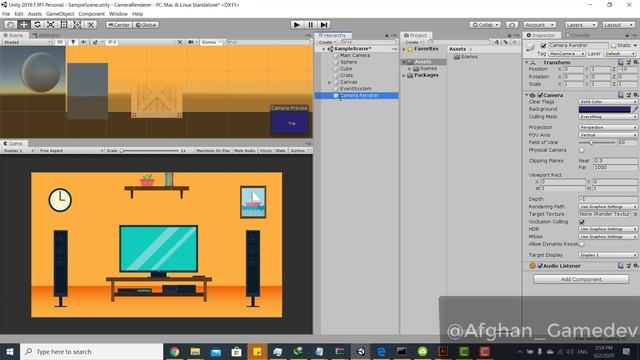Viewport: 640px width, 360px height.
Task: Open Transform component gear settings
Action: 635,62
